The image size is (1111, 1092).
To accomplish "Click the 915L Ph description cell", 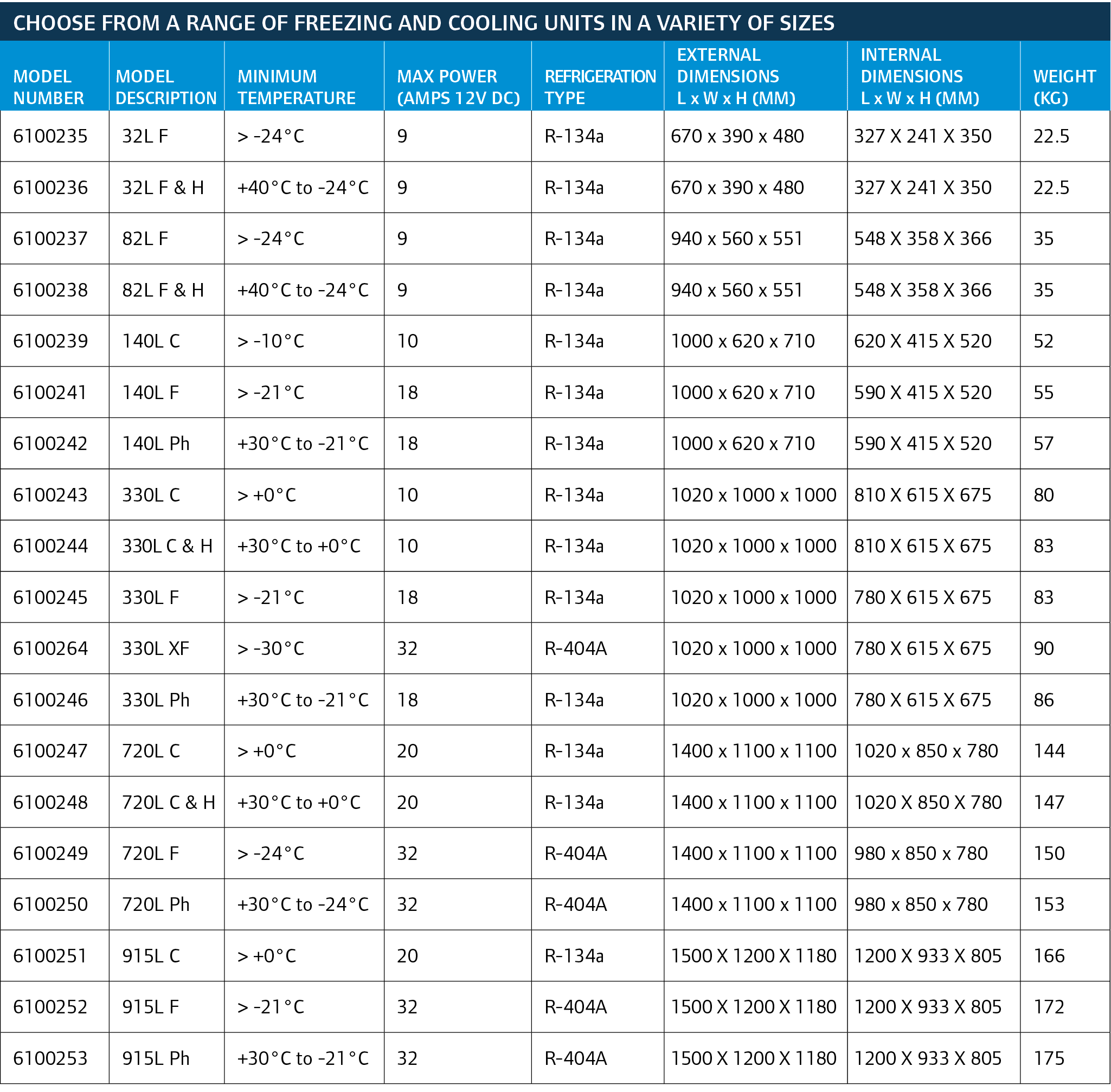I will (156, 1058).
